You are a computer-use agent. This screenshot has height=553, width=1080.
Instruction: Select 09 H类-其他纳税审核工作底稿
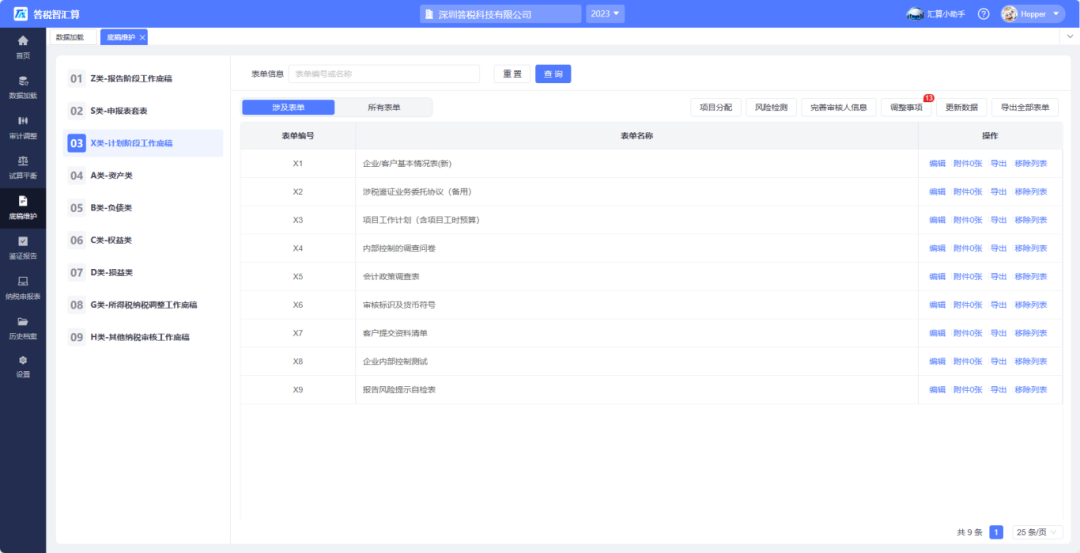tap(143, 337)
